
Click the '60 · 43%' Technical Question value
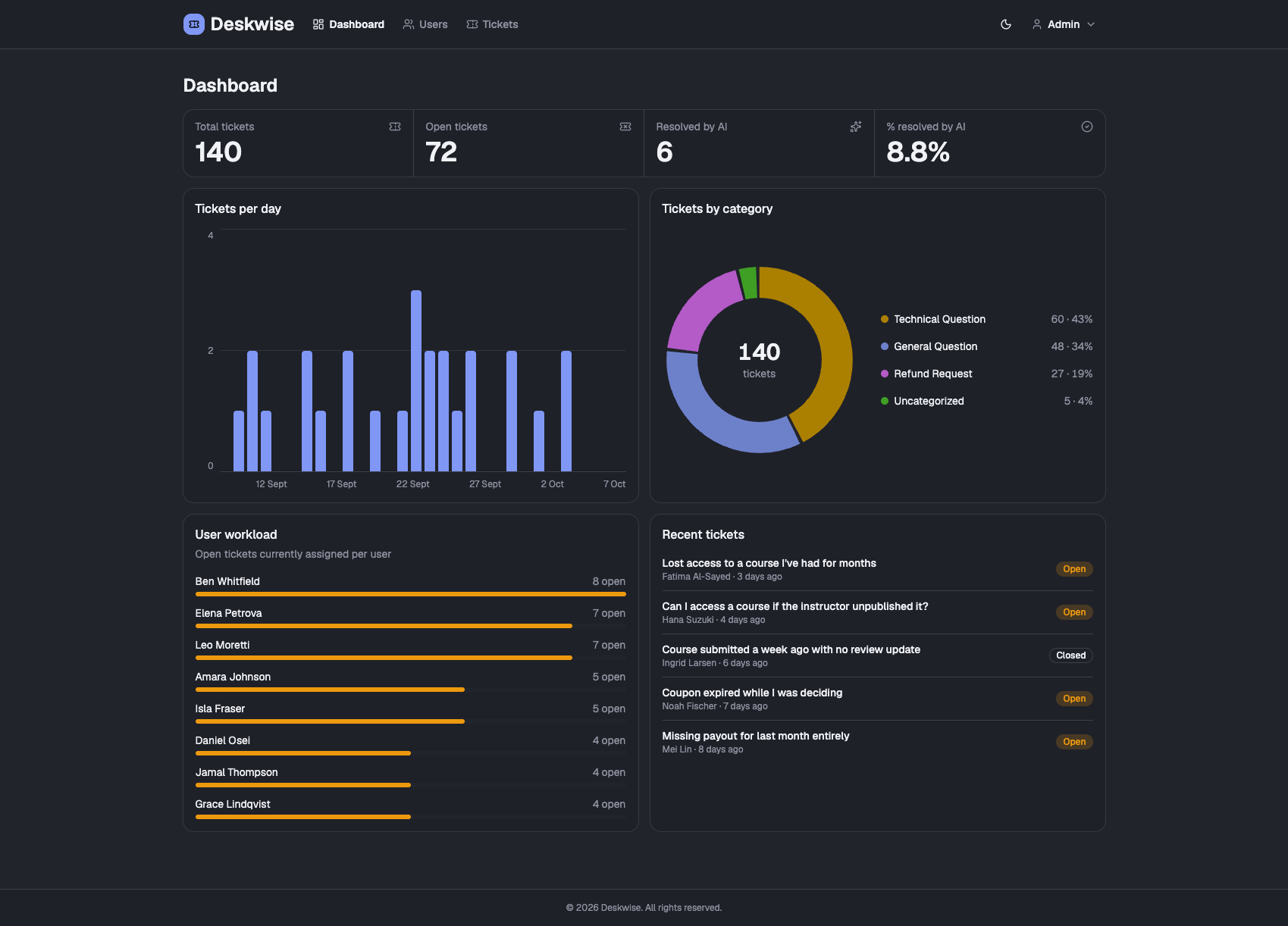tap(1071, 319)
